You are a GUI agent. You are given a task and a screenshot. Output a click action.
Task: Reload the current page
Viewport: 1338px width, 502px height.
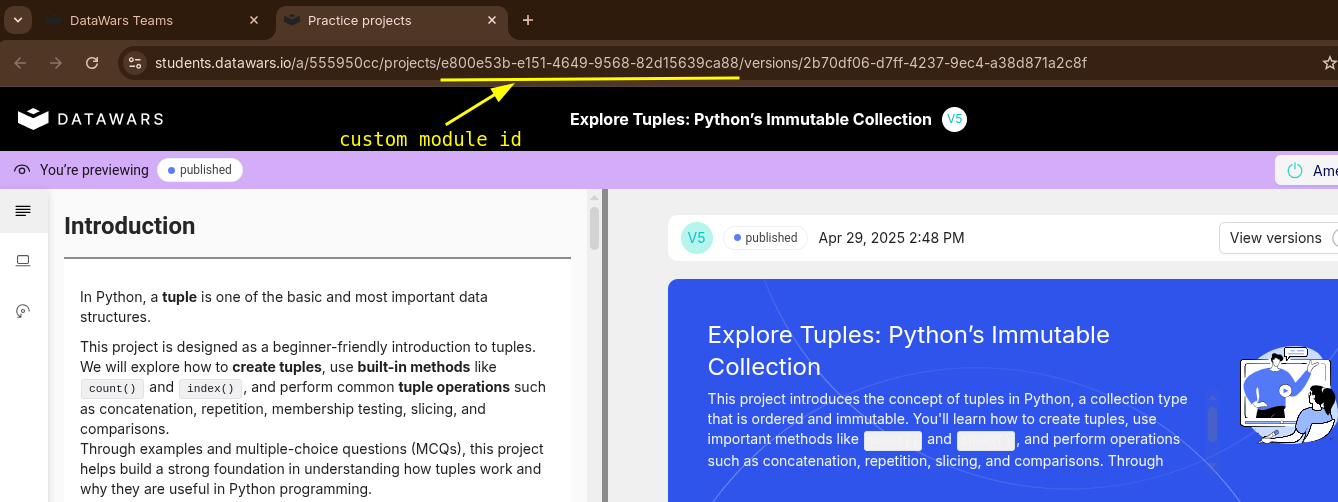point(92,63)
